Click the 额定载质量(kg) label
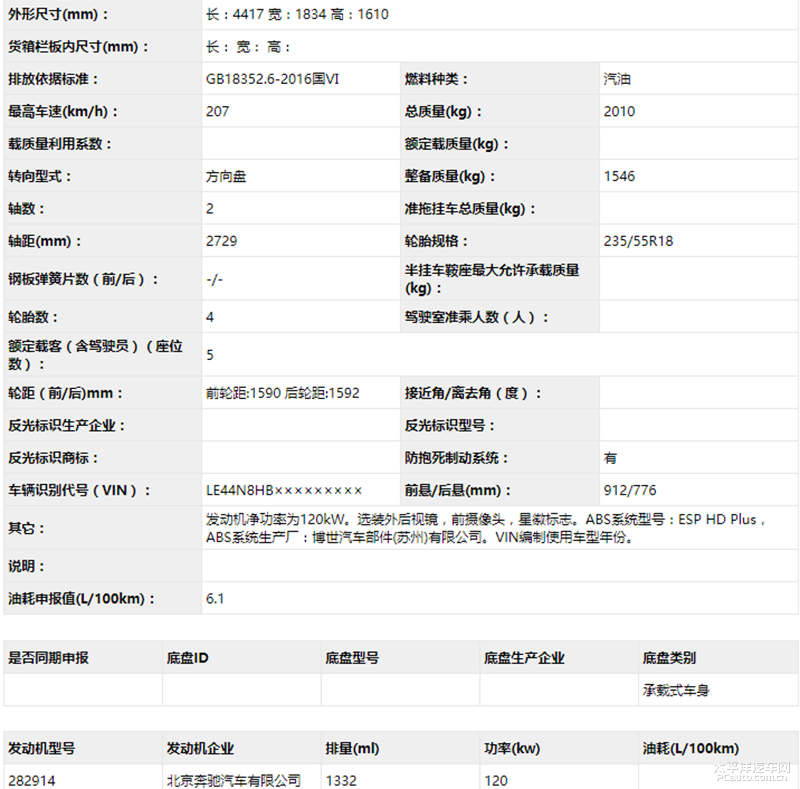This screenshot has width=800, height=789. tap(457, 144)
